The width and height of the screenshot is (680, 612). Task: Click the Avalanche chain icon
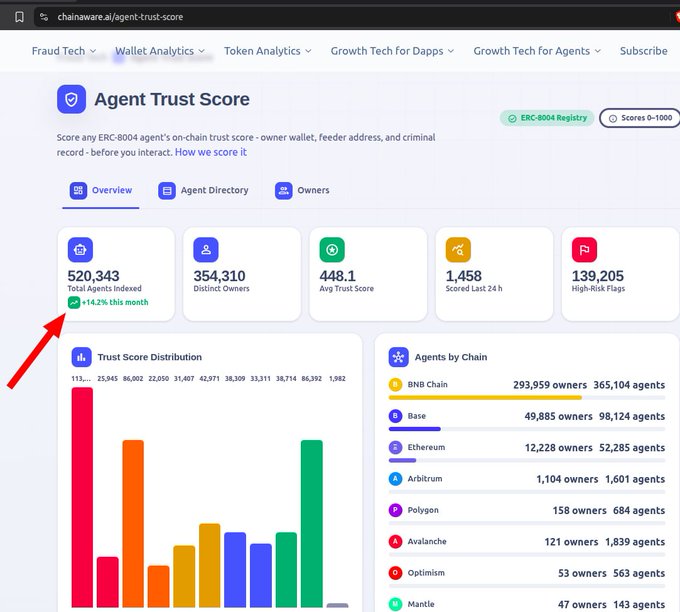(x=395, y=541)
